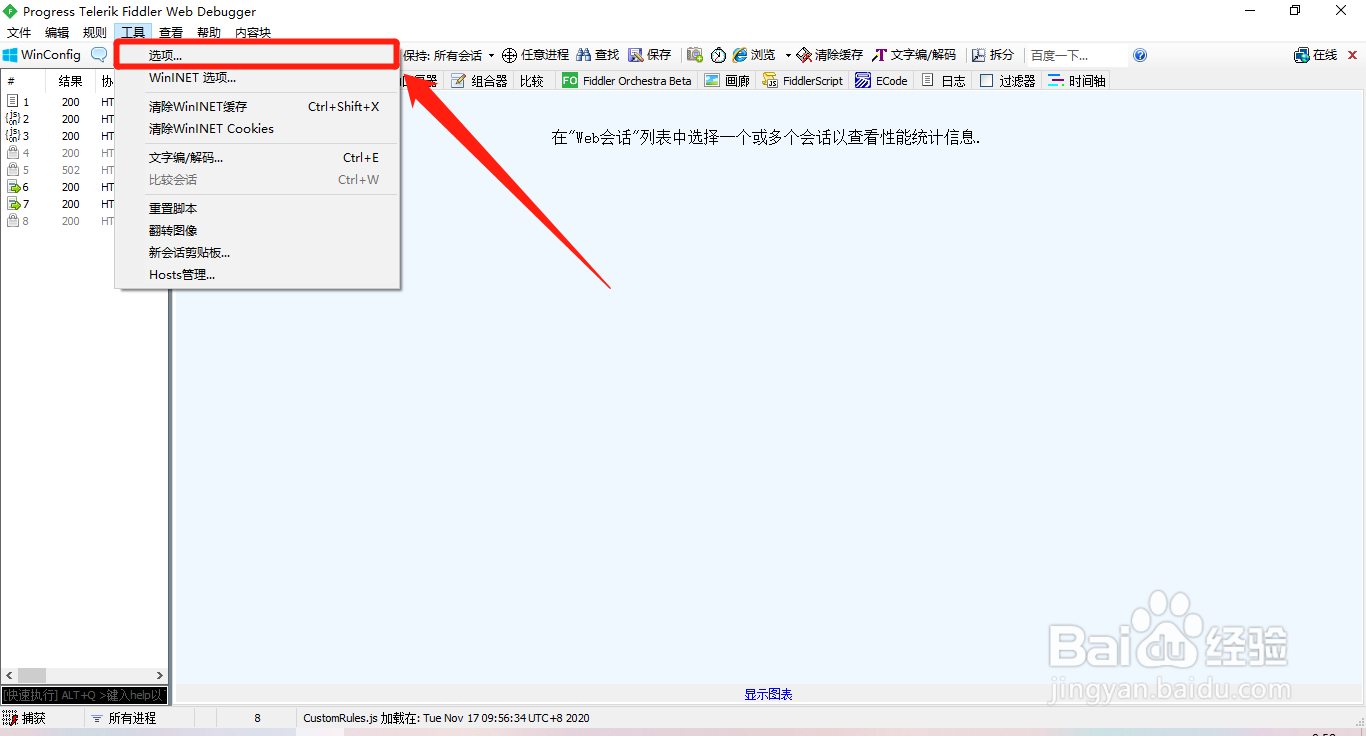Image resolution: width=1366 pixels, height=736 pixels.
Task: Click the 文字编/解码 T icon
Action: (880, 55)
